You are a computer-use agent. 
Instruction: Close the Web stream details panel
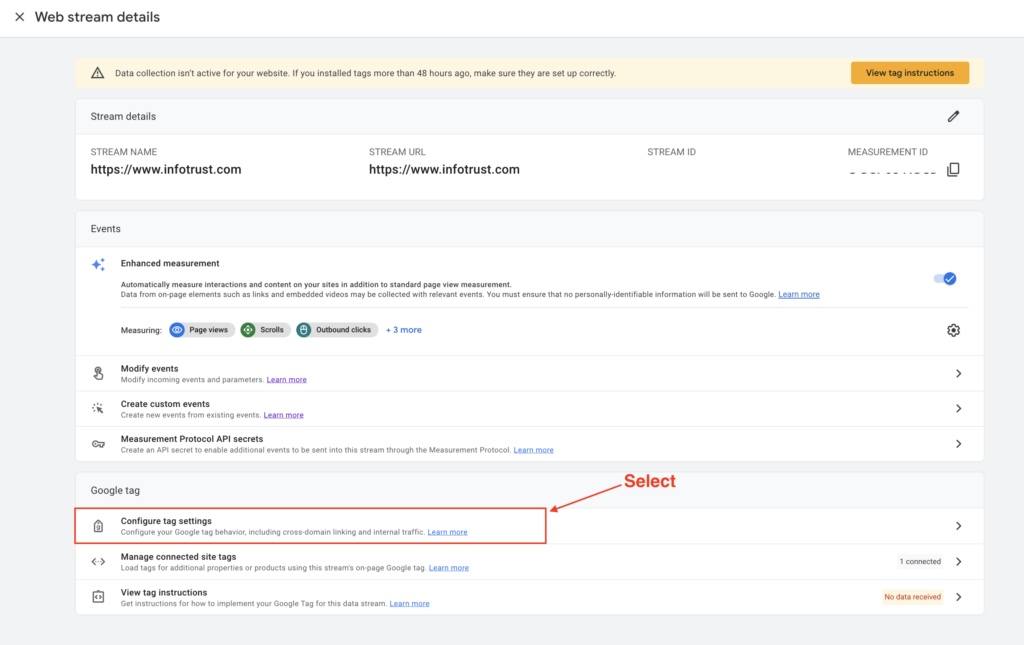coord(19,17)
